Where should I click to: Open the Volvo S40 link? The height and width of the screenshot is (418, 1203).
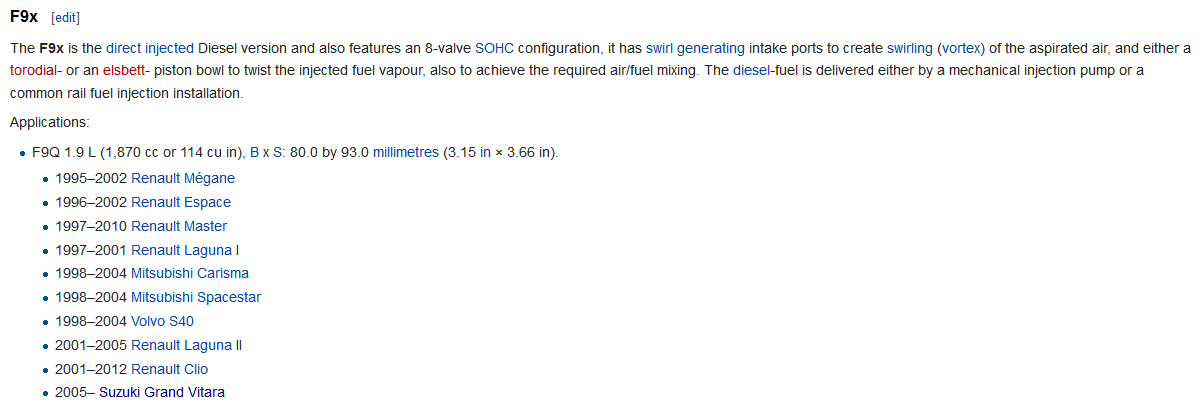pos(162,321)
